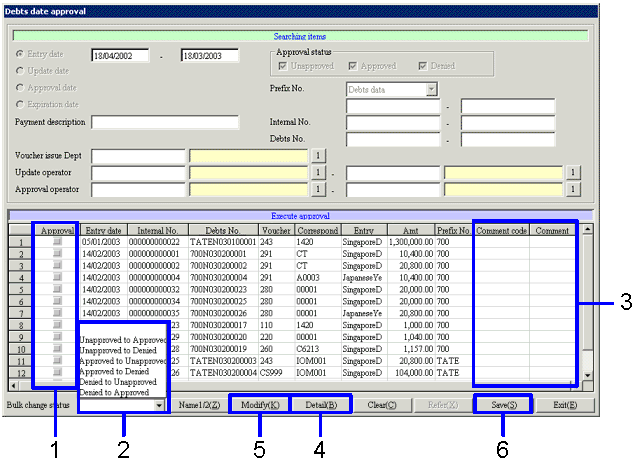
Task: Click the first Internal No. input field
Action: [x=393, y=122]
